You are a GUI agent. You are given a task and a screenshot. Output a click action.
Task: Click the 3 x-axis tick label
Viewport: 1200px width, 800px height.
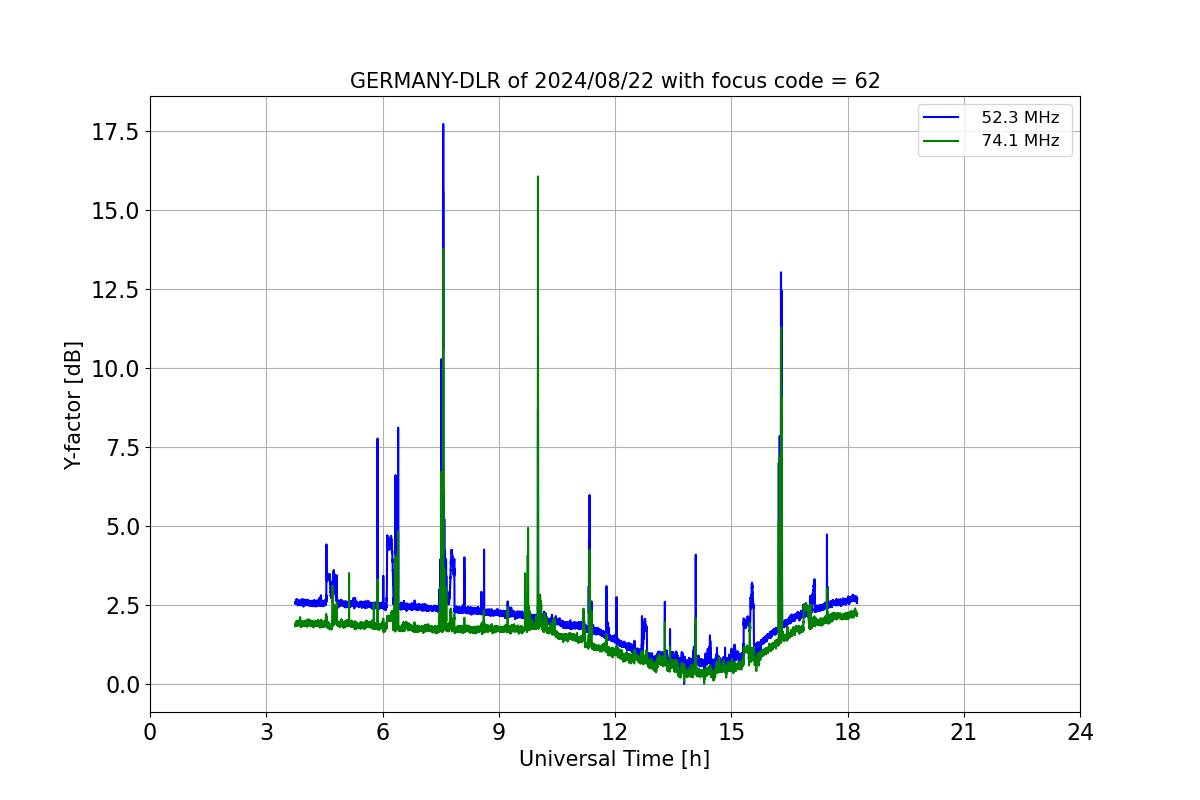(266, 732)
